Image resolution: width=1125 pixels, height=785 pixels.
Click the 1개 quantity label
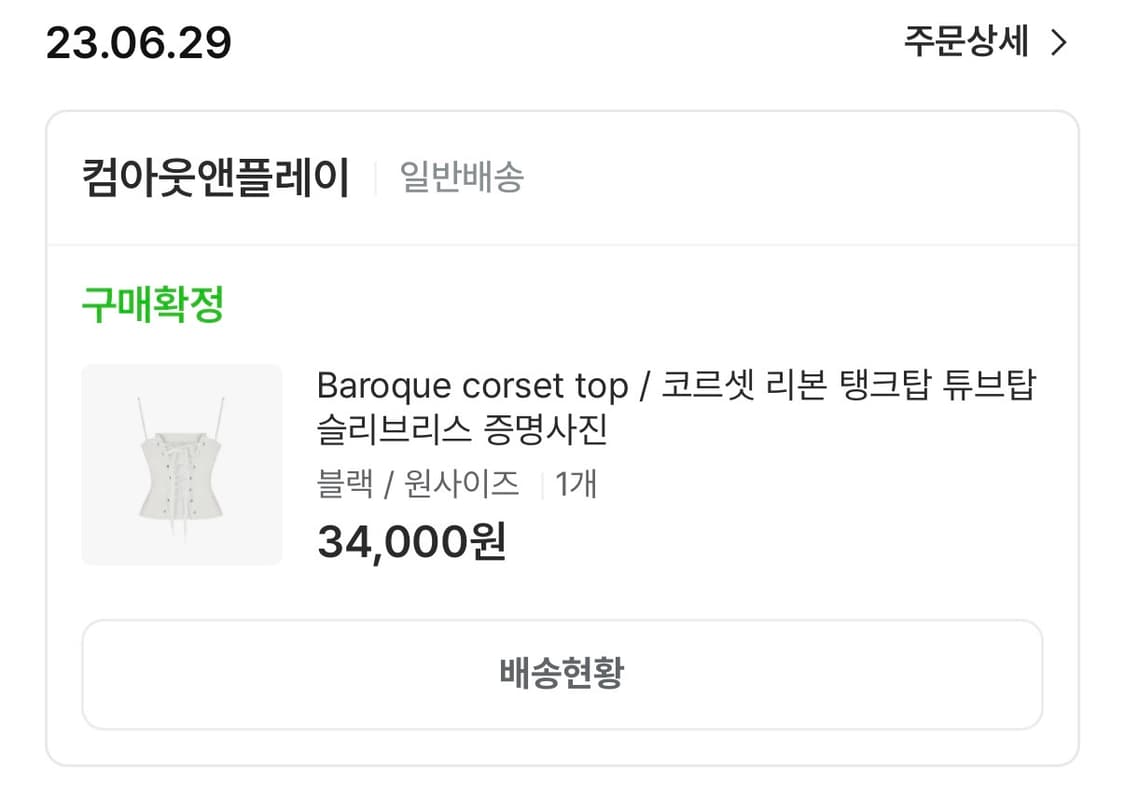coord(575,483)
